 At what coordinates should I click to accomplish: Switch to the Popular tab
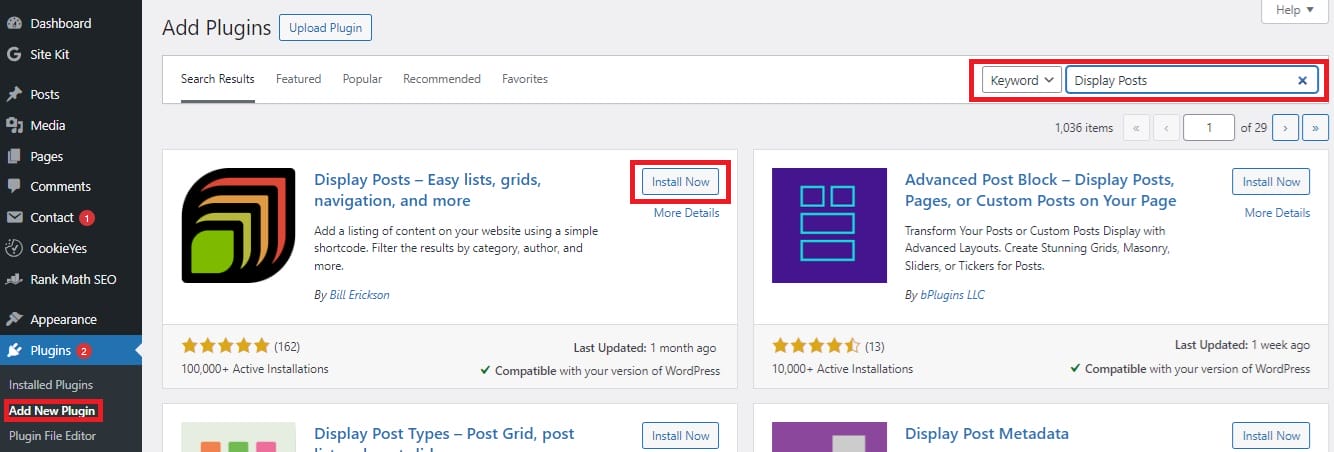(362, 79)
